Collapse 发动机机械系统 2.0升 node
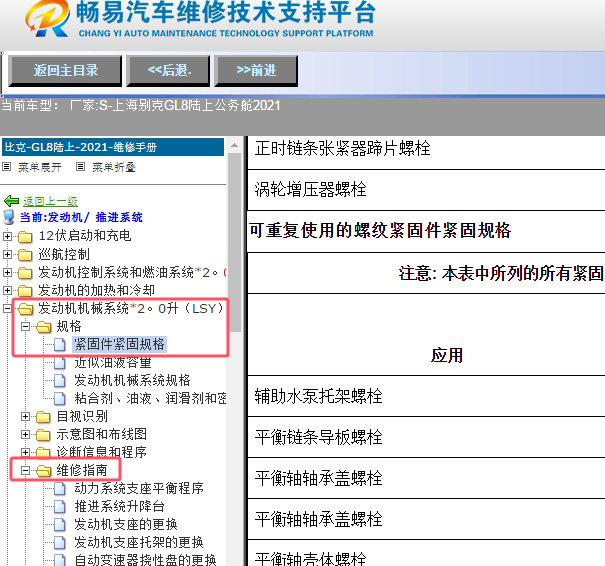Screen dimensions: 605x566 [x=7, y=308]
